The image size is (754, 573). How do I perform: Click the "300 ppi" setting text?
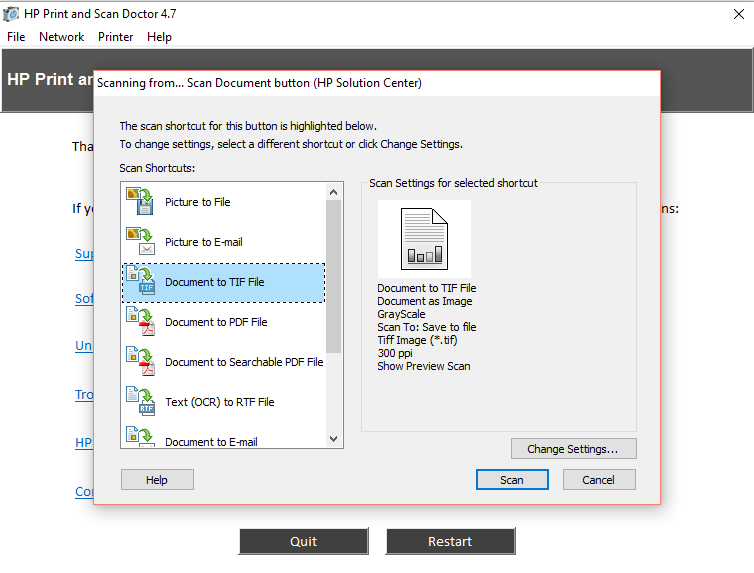point(395,353)
